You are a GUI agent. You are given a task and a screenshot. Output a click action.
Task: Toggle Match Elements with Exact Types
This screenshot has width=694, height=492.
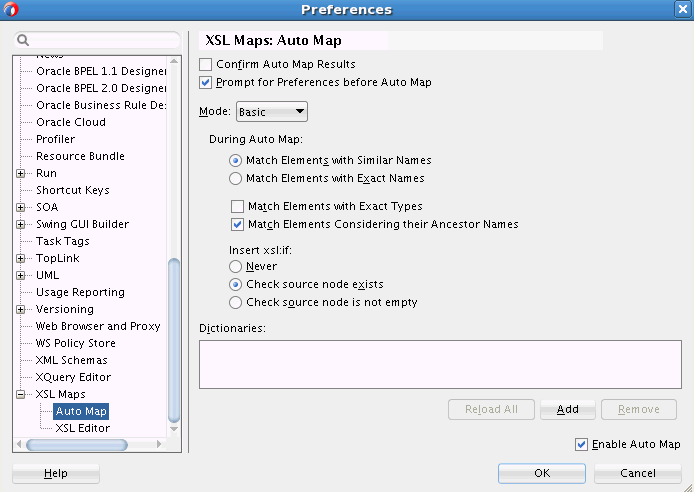coord(238,206)
